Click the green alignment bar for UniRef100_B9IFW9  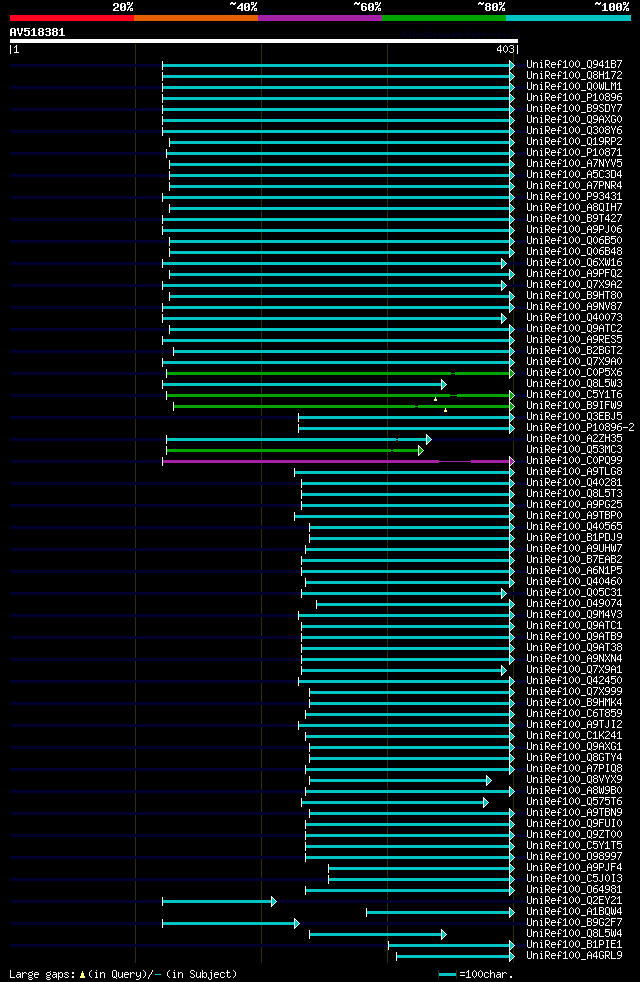coord(344,406)
